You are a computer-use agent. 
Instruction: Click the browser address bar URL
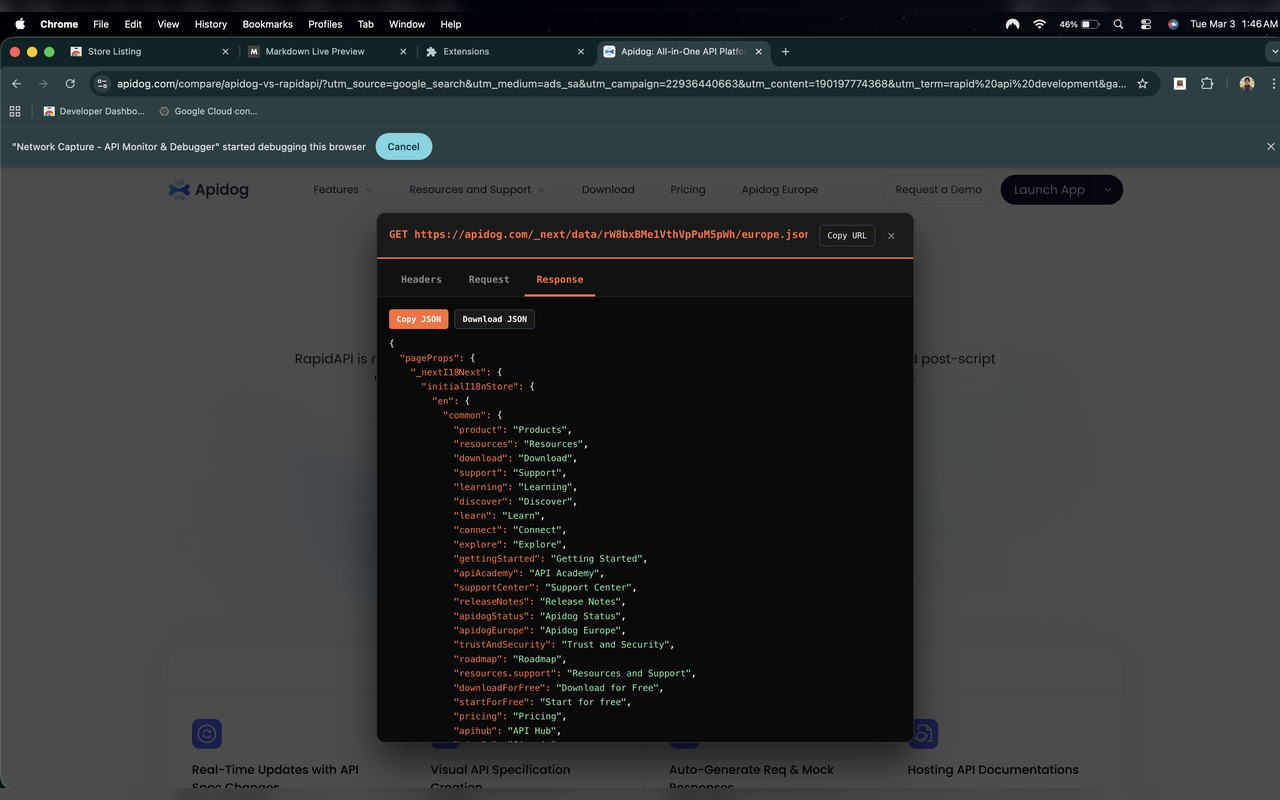[x=621, y=84]
